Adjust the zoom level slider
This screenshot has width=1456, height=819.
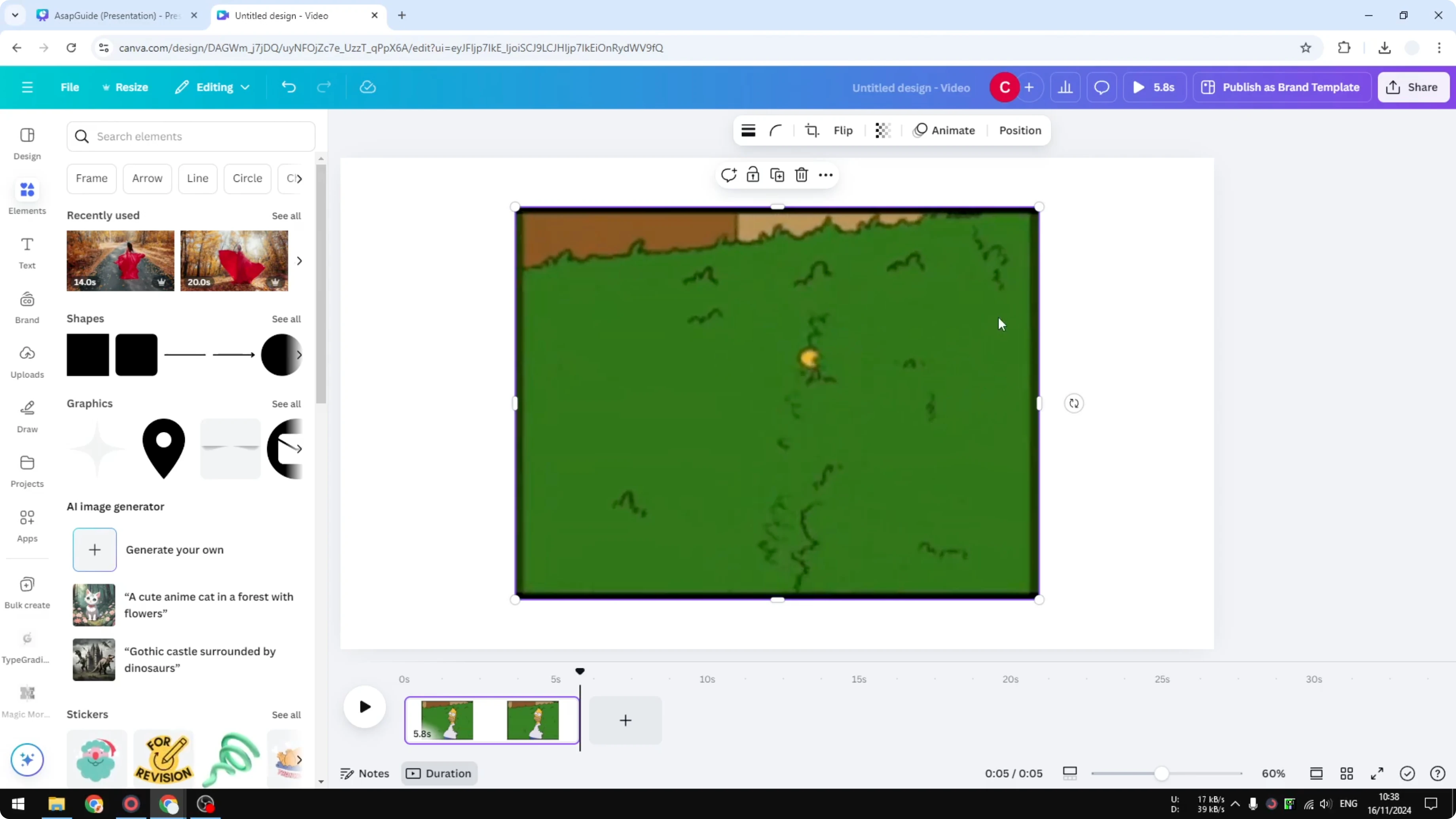tap(1161, 773)
